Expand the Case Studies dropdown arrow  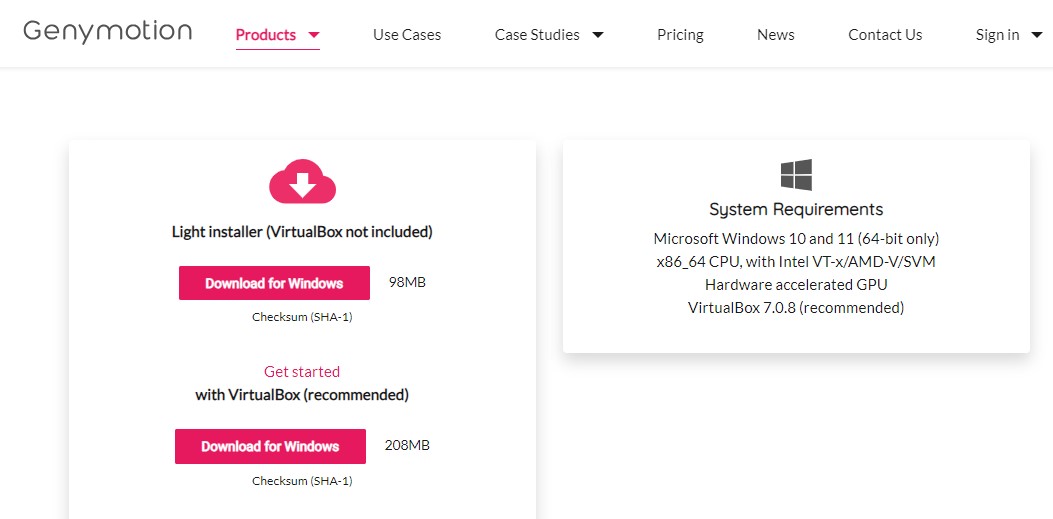click(x=598, y=35)
